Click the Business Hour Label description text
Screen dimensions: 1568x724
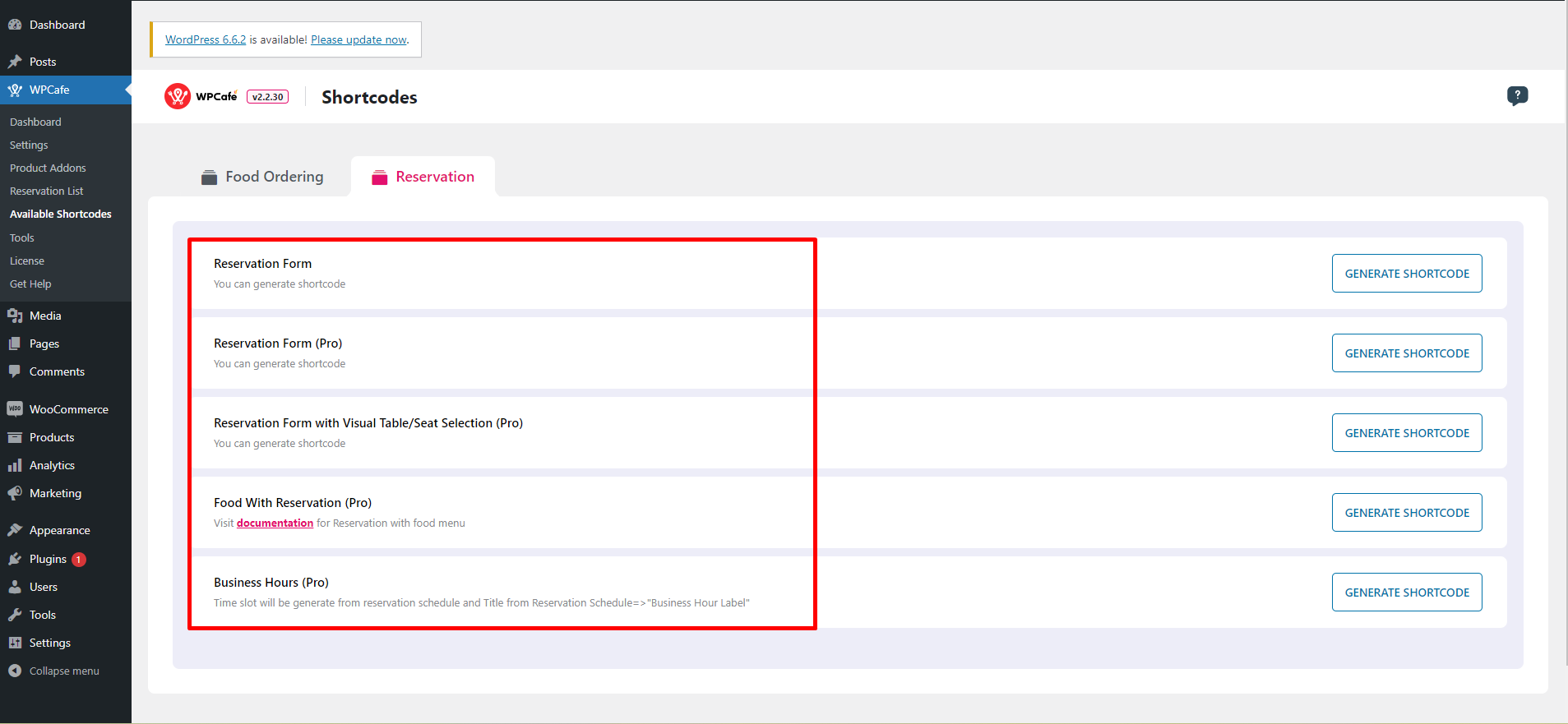(x=482, y=603)
